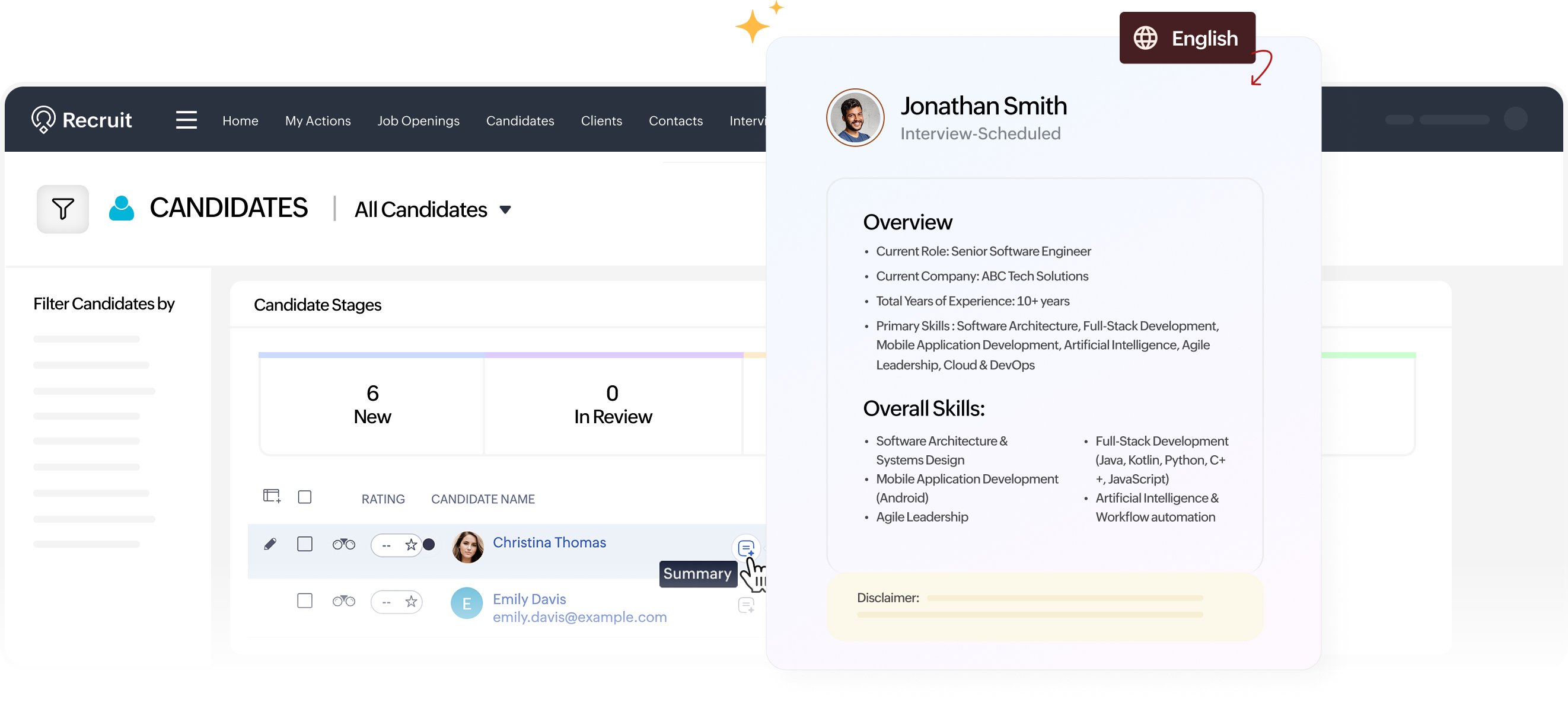Open the AI summary icon for Christina Thomas

(745, 548)
